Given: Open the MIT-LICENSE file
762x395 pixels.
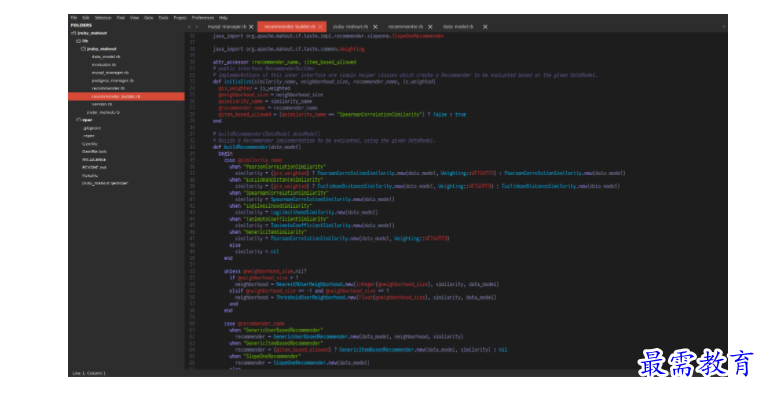Looking at the screenshot, I should (94, 159).
